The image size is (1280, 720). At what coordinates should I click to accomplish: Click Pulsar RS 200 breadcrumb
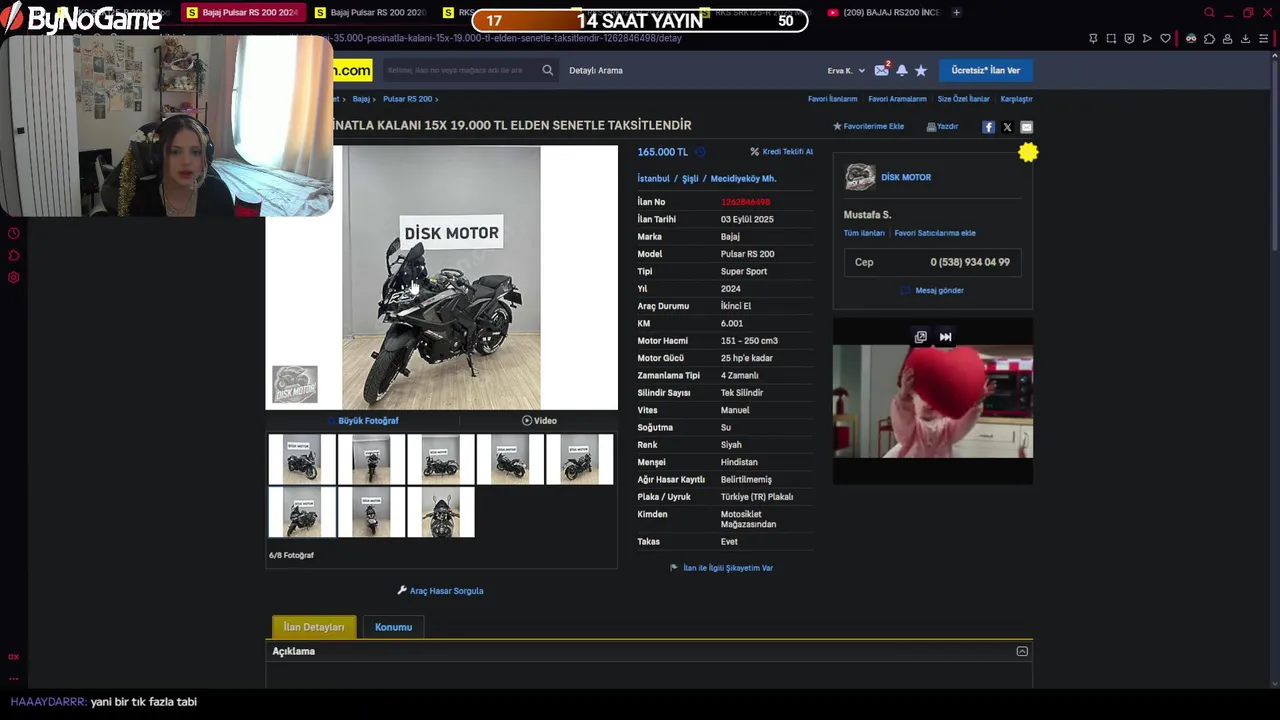[407, 99]
